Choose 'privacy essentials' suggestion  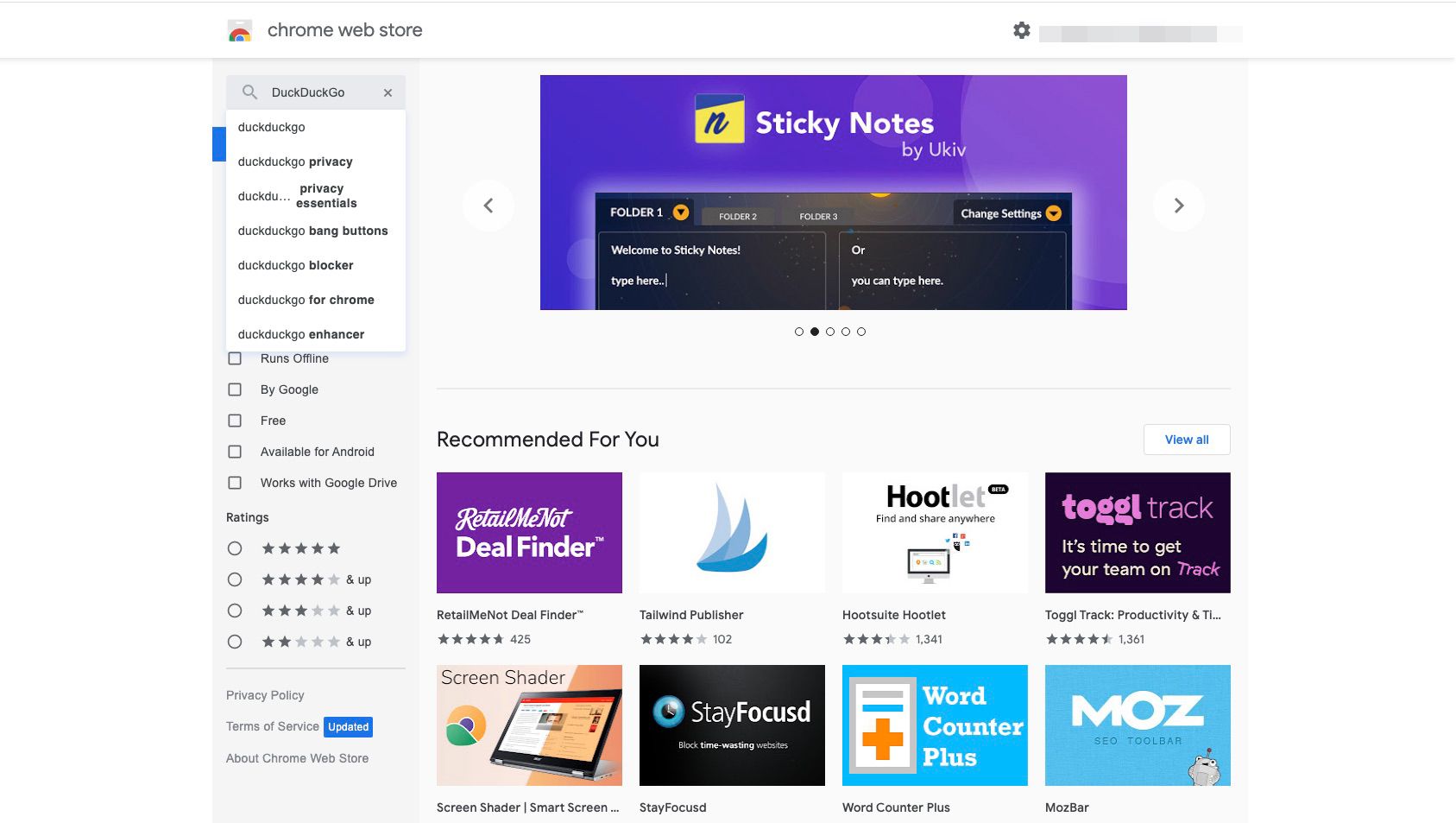tap(316, 196)
